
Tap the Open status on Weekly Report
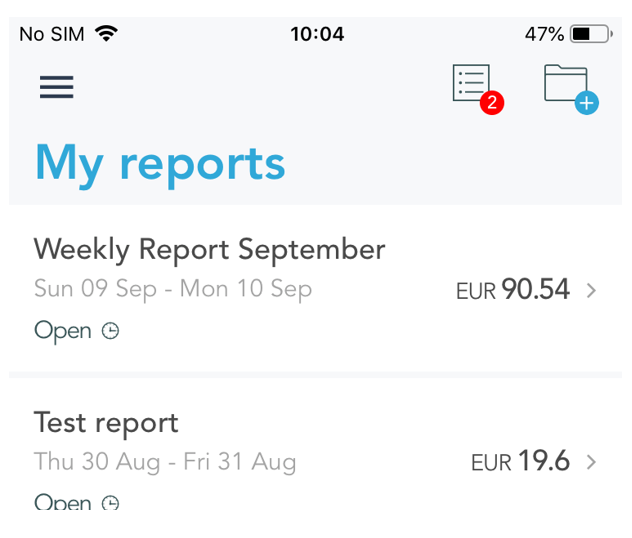tap(62, 331)
